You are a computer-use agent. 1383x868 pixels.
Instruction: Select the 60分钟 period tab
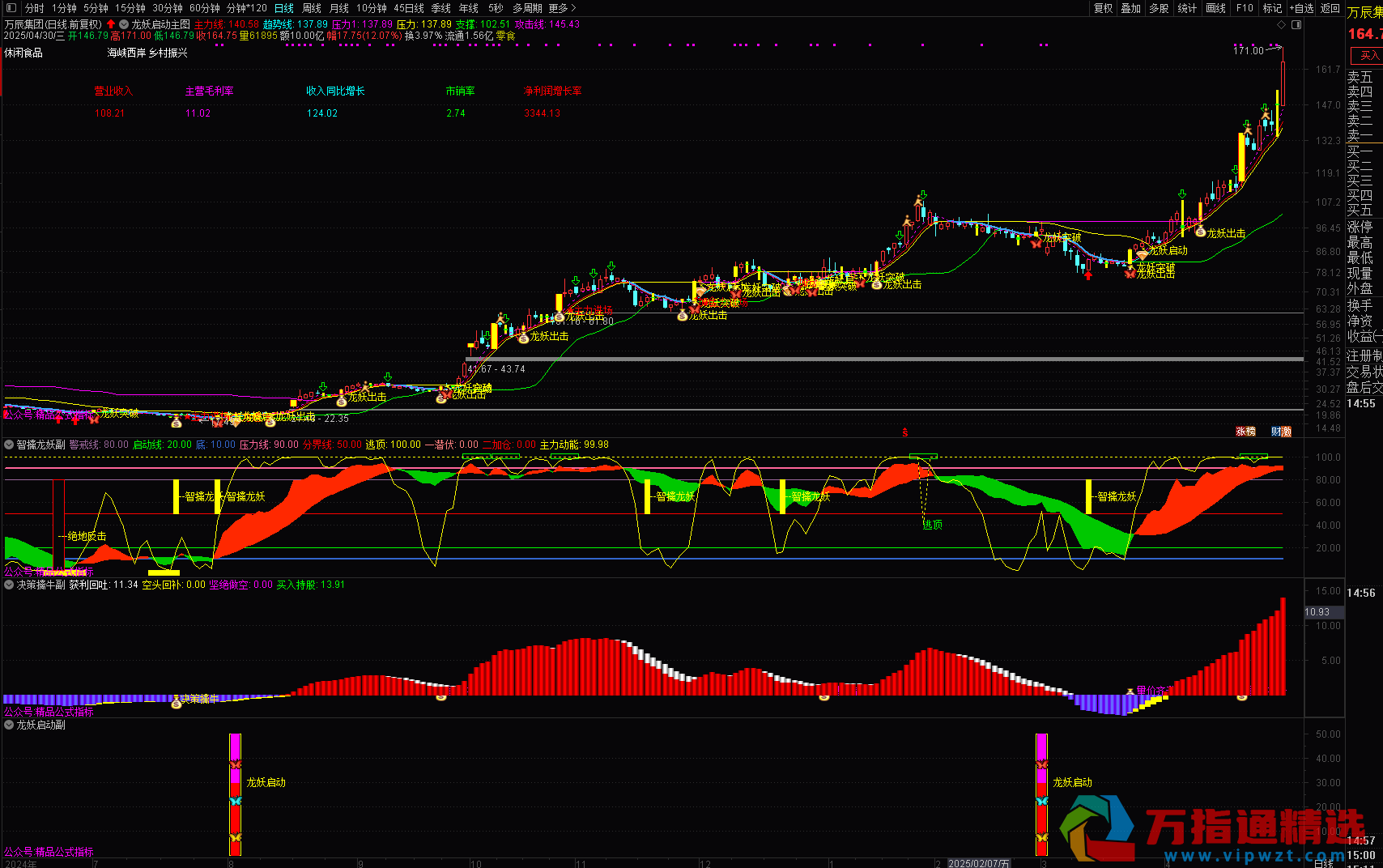205,8
